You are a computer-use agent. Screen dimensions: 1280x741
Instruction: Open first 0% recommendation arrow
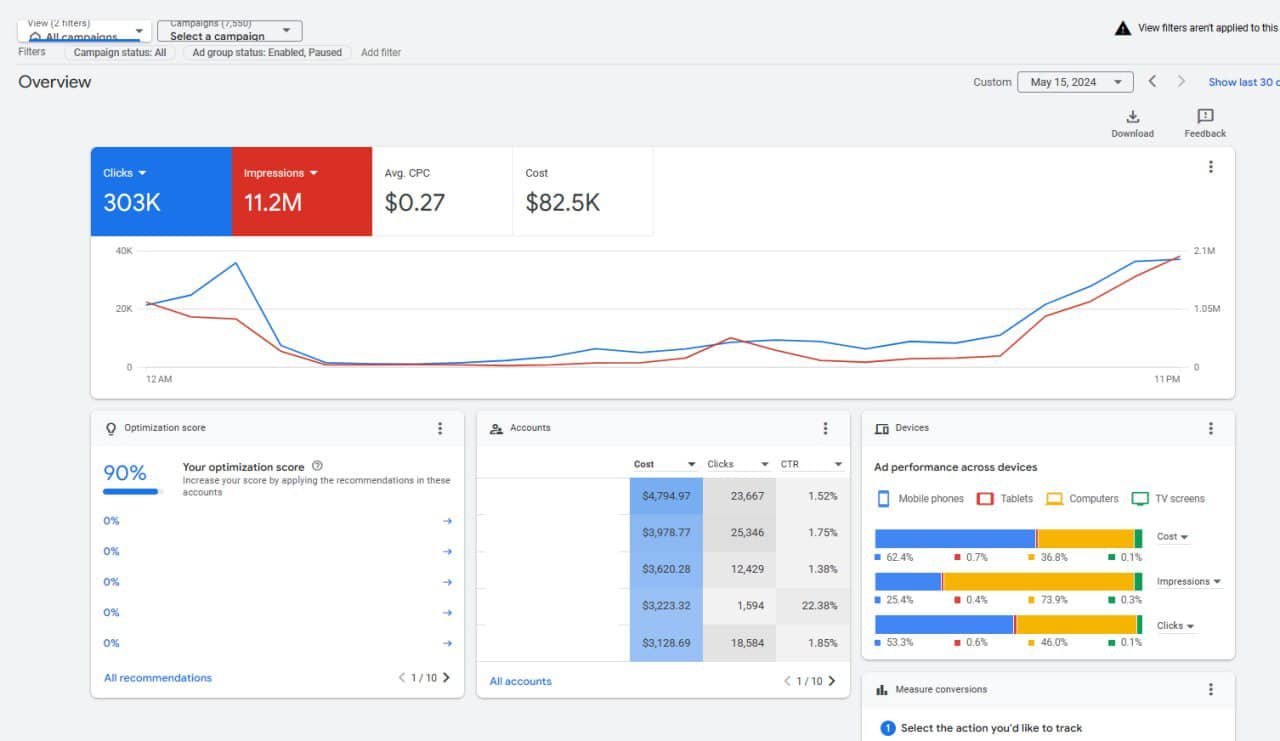(x=447, y=521)
